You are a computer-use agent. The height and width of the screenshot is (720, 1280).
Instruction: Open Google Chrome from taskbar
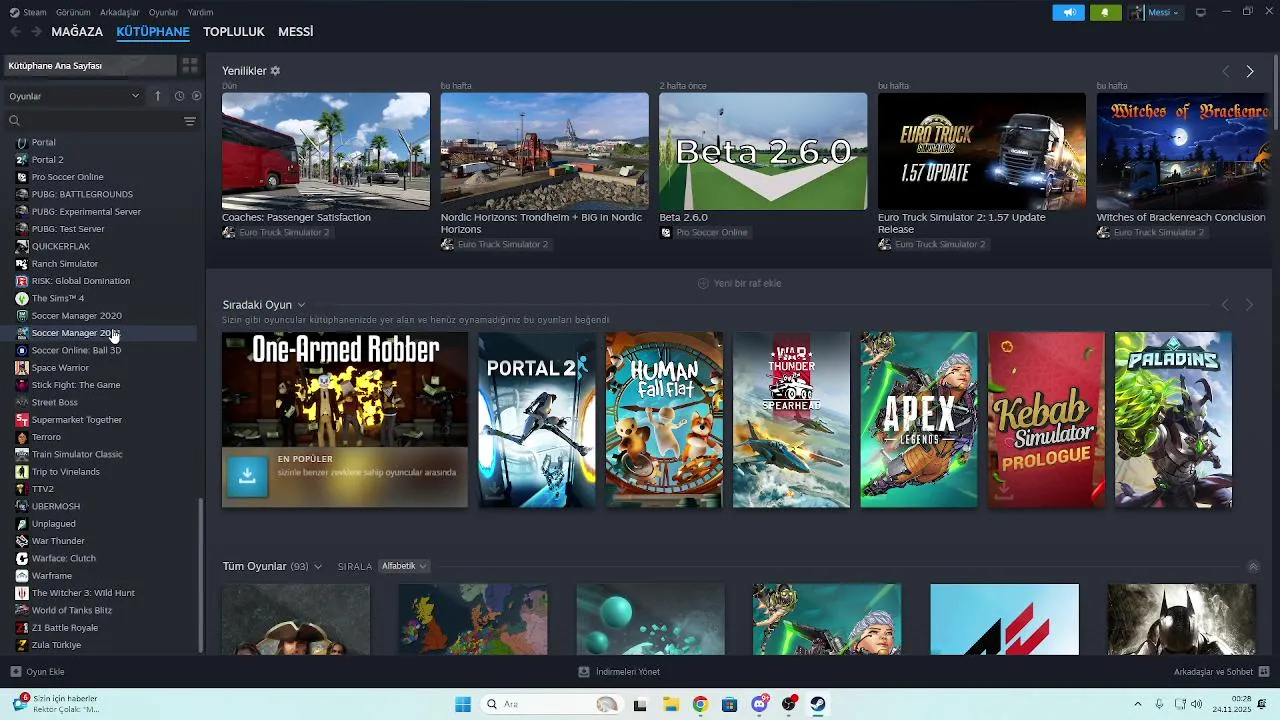point(700,704)
